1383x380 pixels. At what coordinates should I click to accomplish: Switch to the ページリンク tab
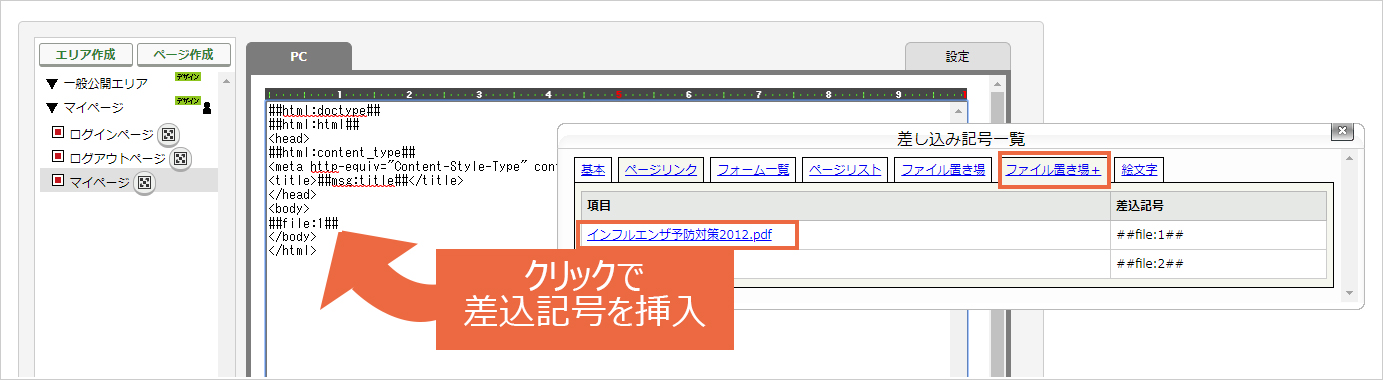(x=661, y=170)
